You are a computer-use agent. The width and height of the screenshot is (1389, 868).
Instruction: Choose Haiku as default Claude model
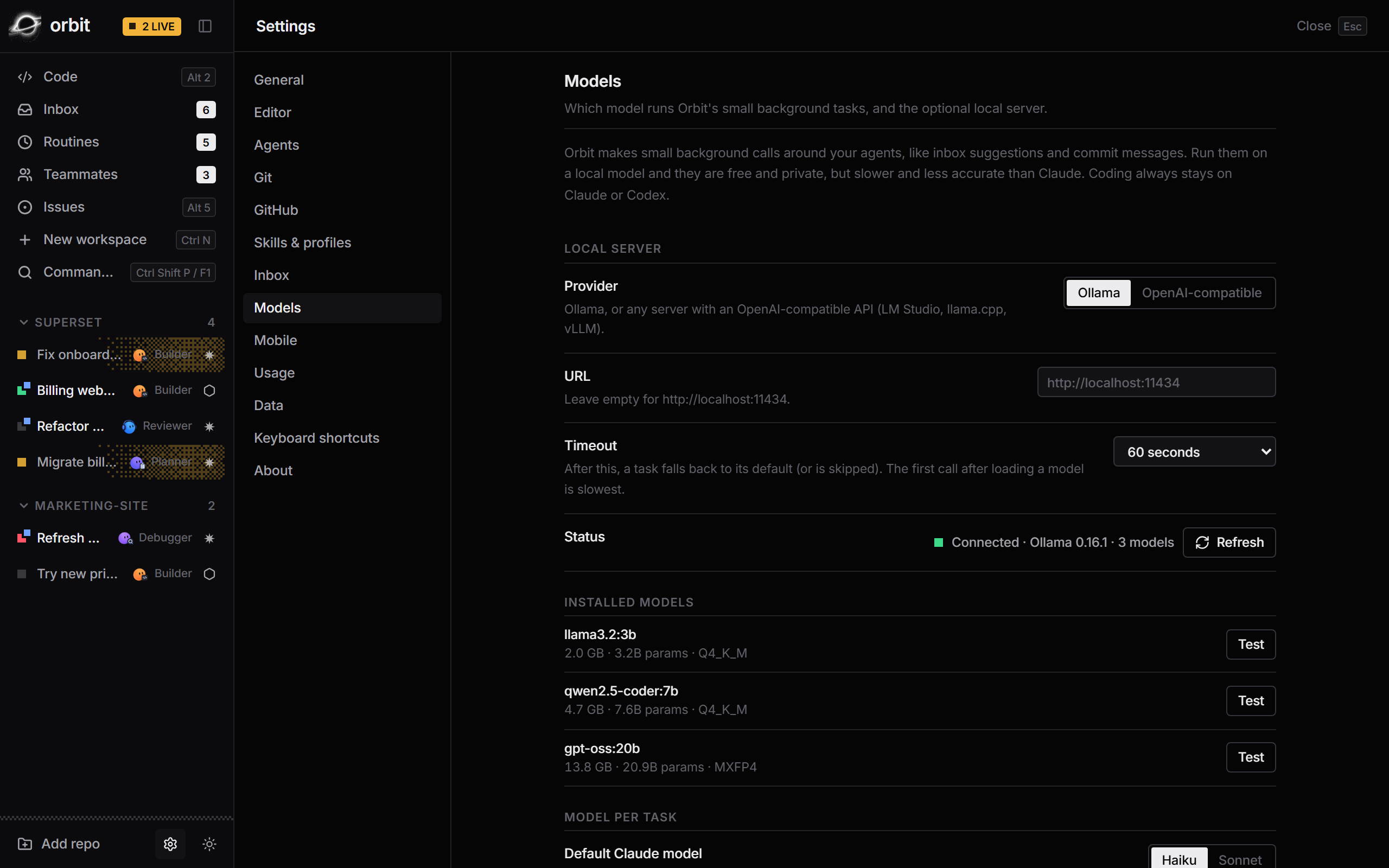click(x=1179, y=859)
